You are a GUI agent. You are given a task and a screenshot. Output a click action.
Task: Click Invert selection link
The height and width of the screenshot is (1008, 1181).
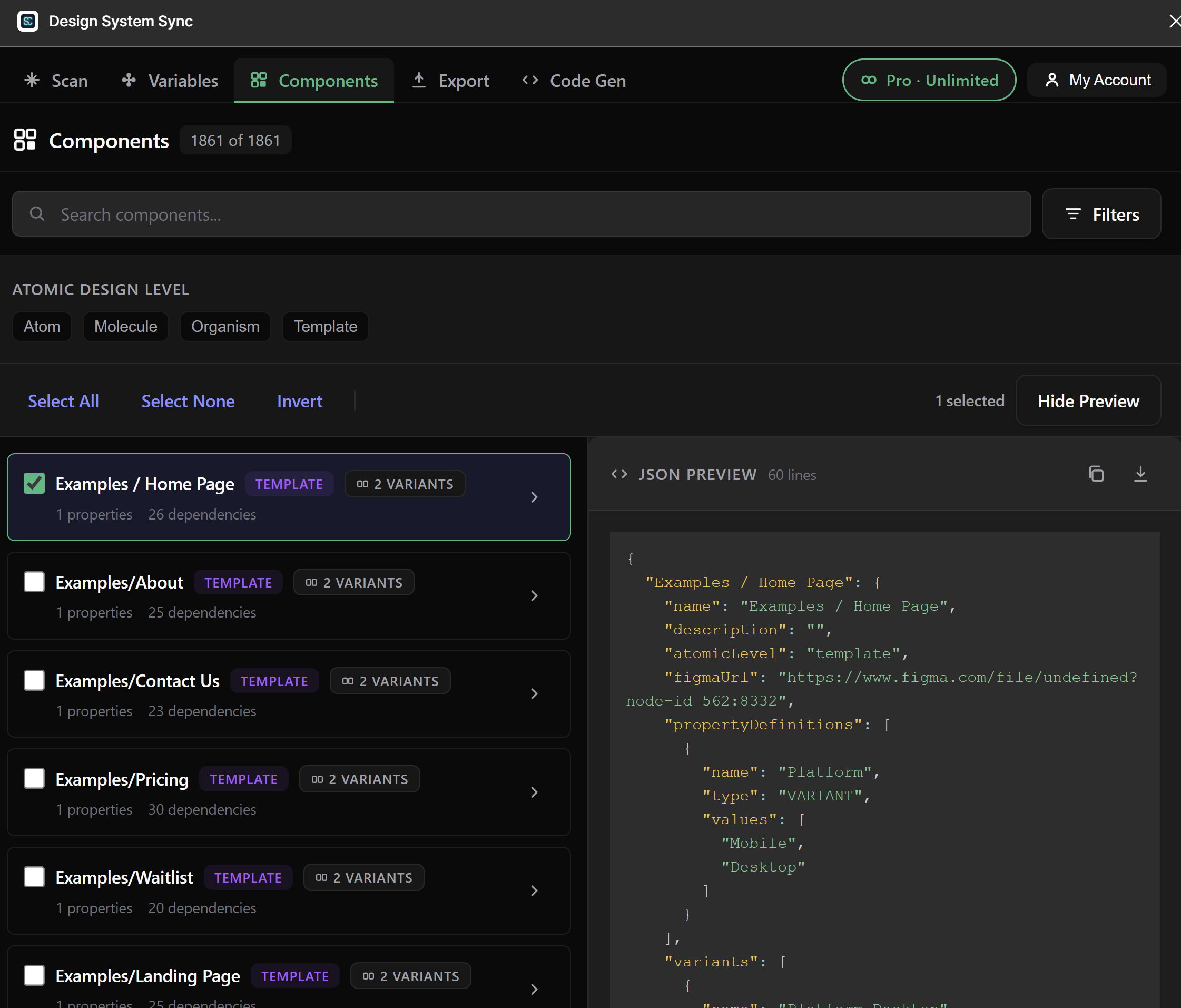(x=300, y=401)
